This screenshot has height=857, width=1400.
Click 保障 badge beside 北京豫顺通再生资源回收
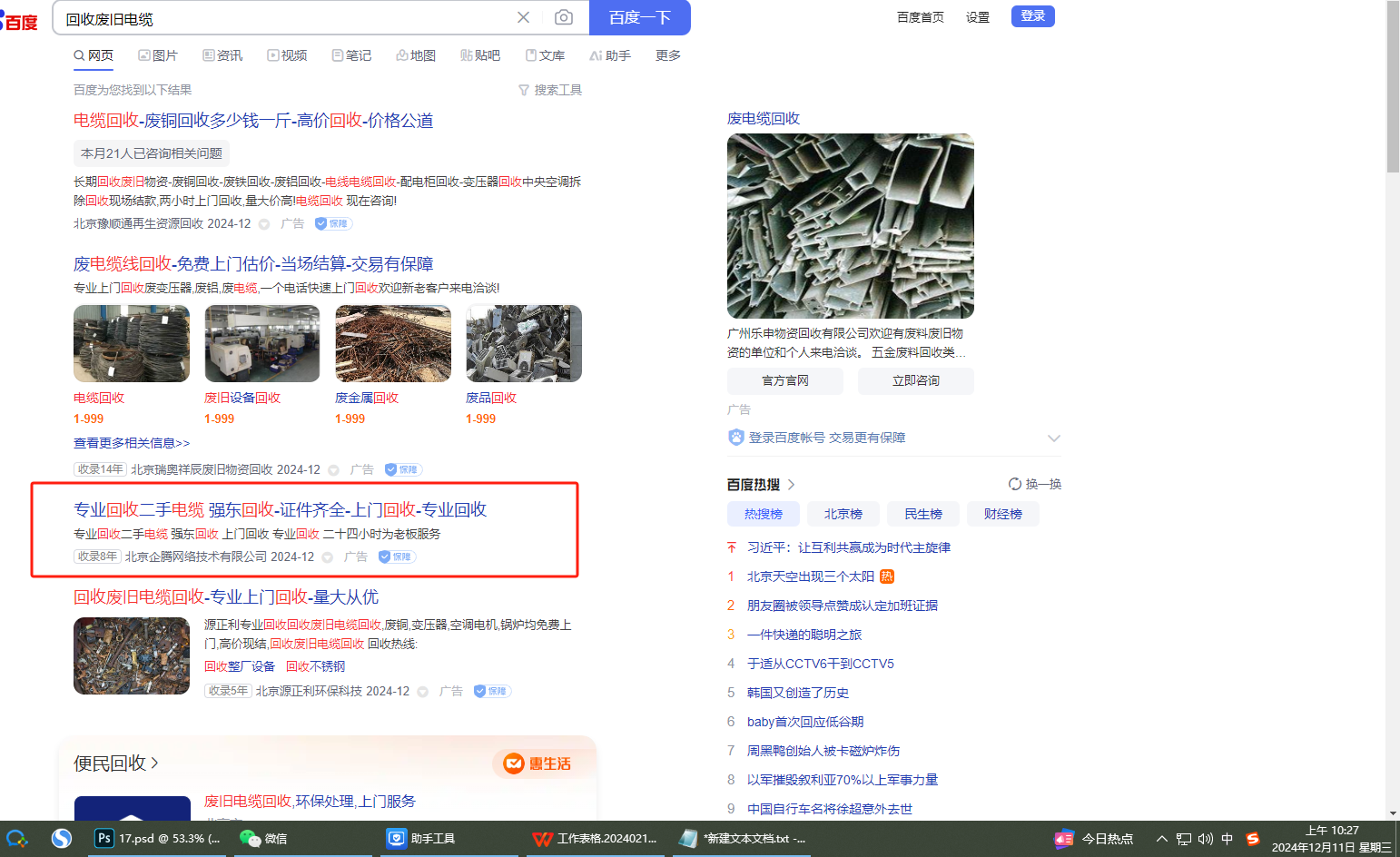coord(333,223)
